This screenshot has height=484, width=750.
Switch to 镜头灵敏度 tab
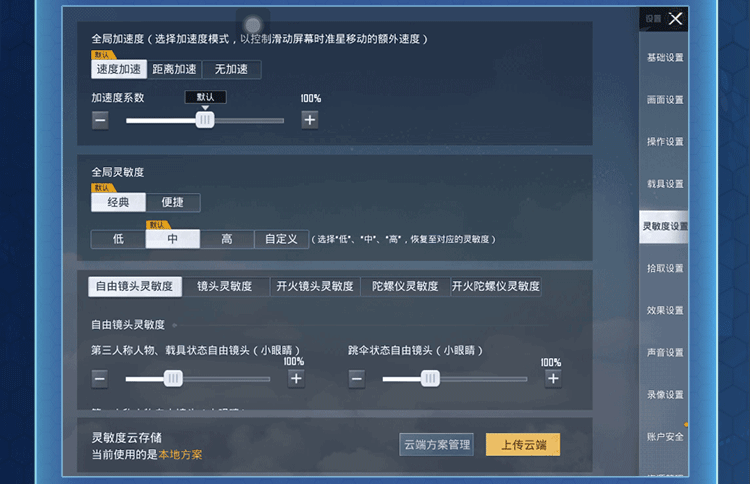point(225,286)
